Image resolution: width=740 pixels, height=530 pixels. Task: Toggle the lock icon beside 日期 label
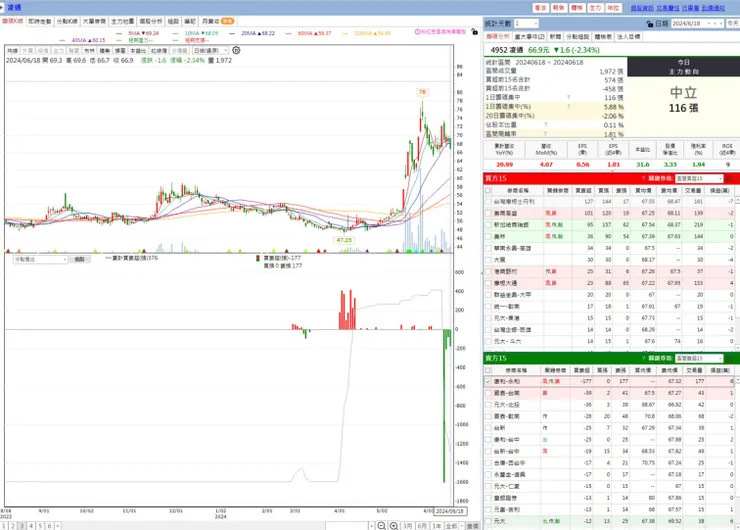(x=650, y=24)
